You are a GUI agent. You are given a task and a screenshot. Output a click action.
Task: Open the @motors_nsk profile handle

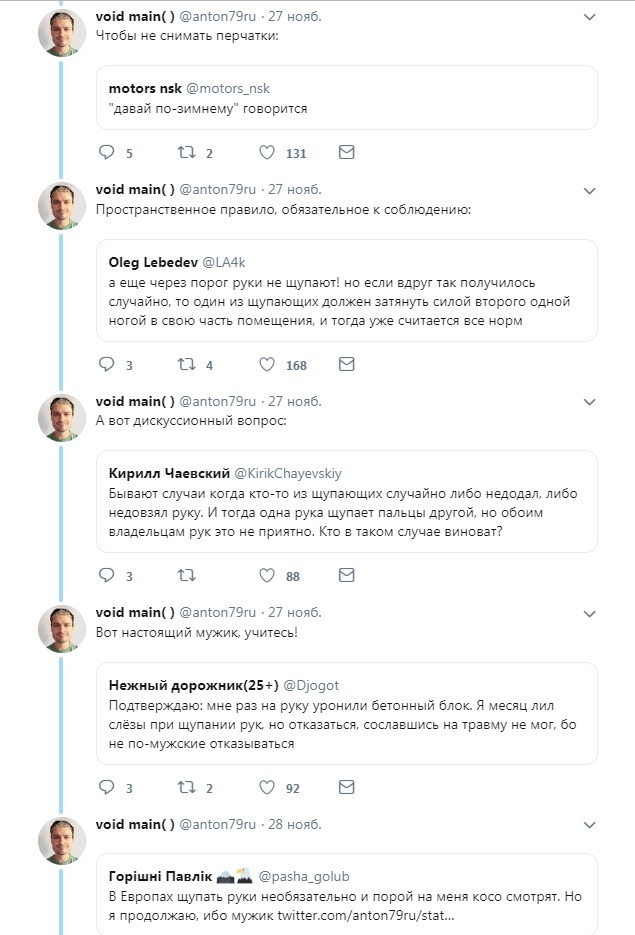pos(228,89)
